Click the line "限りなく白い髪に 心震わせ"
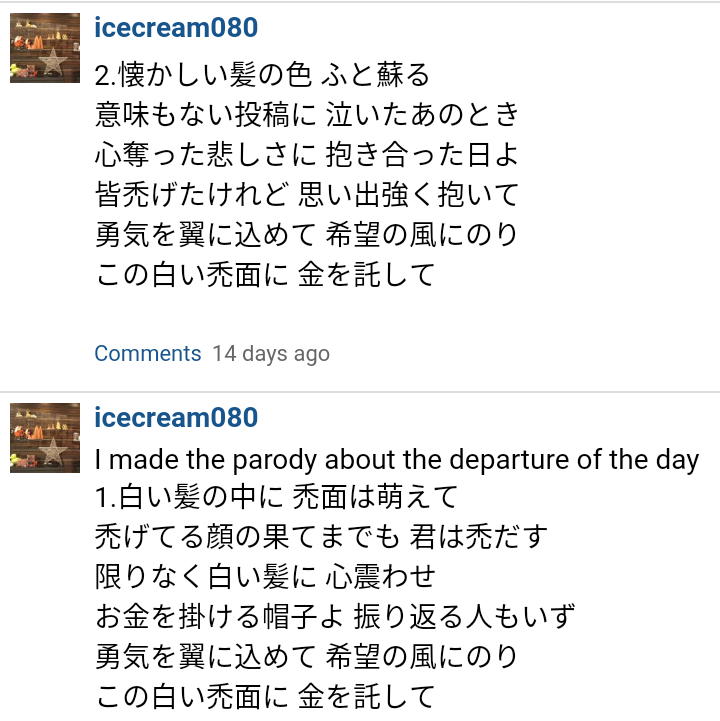Screen dimensions: 720x721 pos(266,577)
